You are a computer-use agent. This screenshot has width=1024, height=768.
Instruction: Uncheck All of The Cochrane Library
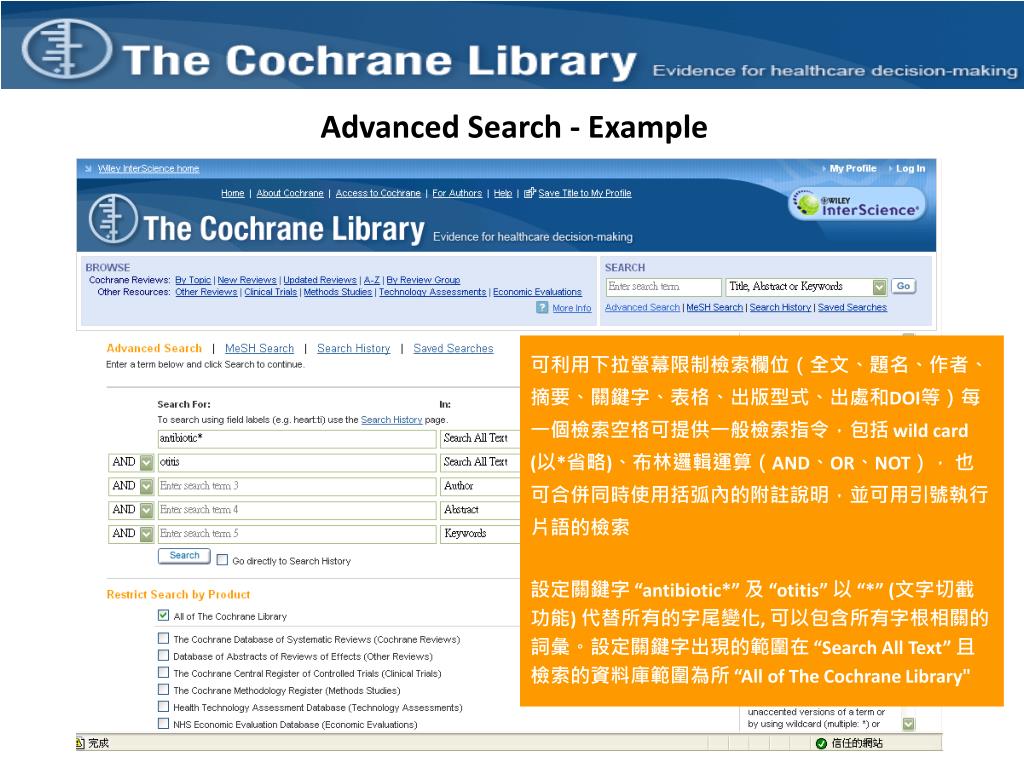pos(163,615)
